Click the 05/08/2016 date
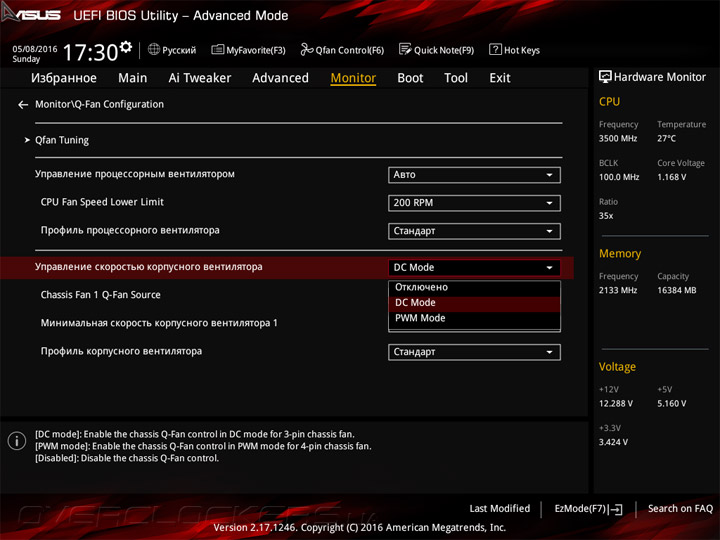 coord(34,49)
